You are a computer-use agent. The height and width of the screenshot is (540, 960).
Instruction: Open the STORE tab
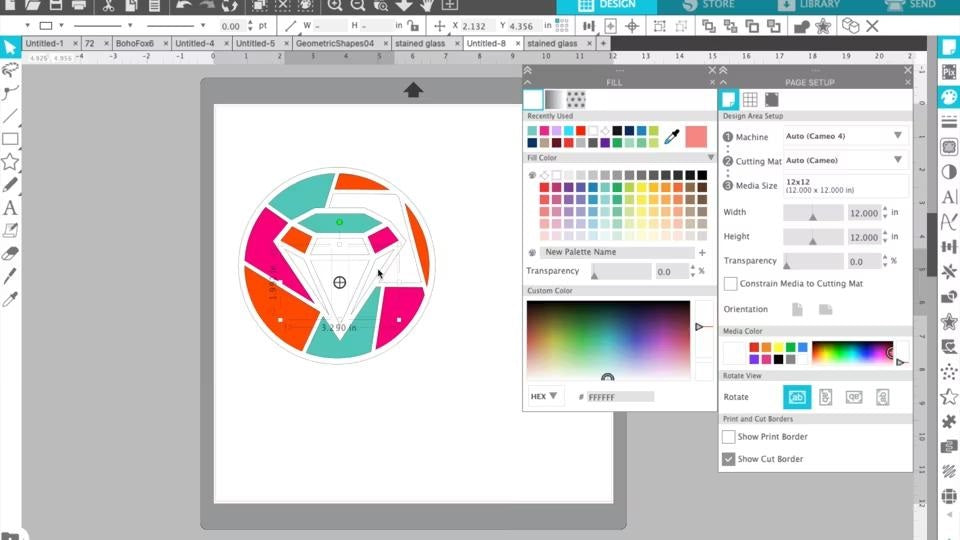[712, 6]
